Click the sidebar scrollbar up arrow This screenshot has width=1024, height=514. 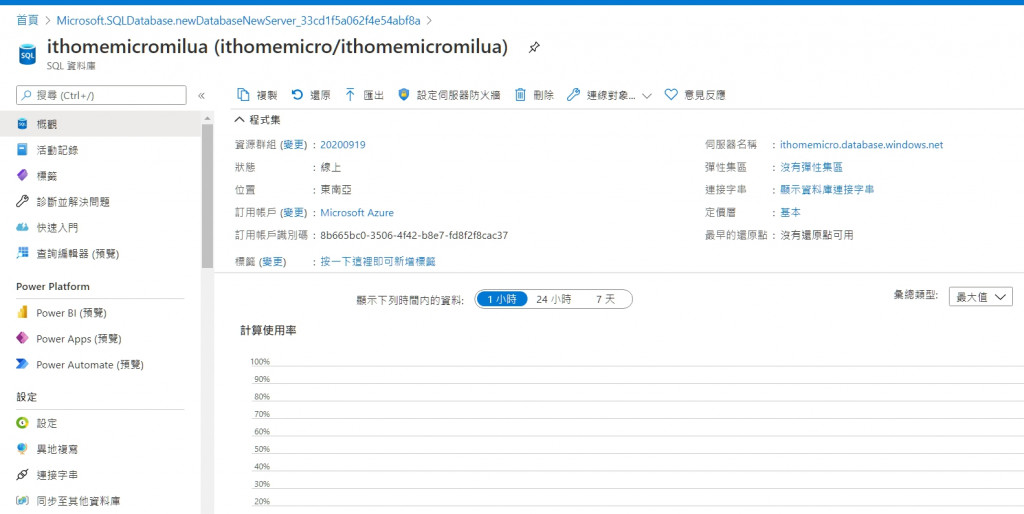coord(207,118)
